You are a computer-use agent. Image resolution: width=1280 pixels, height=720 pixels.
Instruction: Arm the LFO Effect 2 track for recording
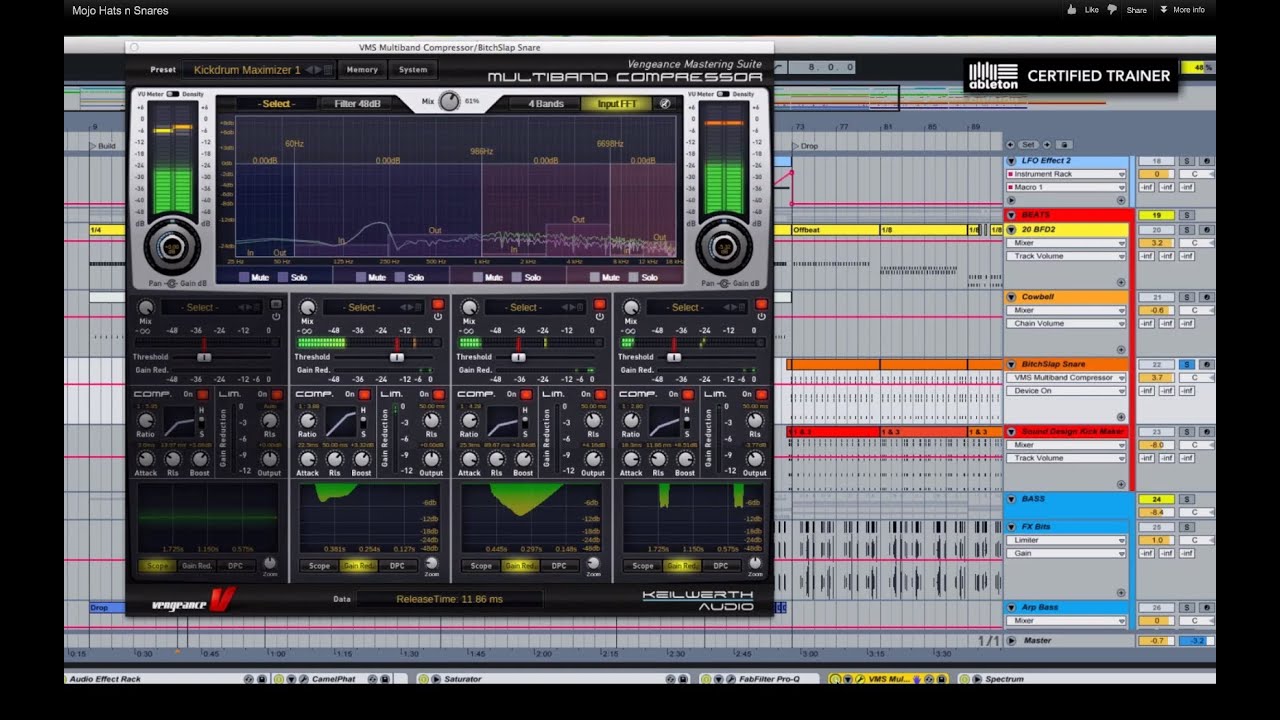[1207, 161]
